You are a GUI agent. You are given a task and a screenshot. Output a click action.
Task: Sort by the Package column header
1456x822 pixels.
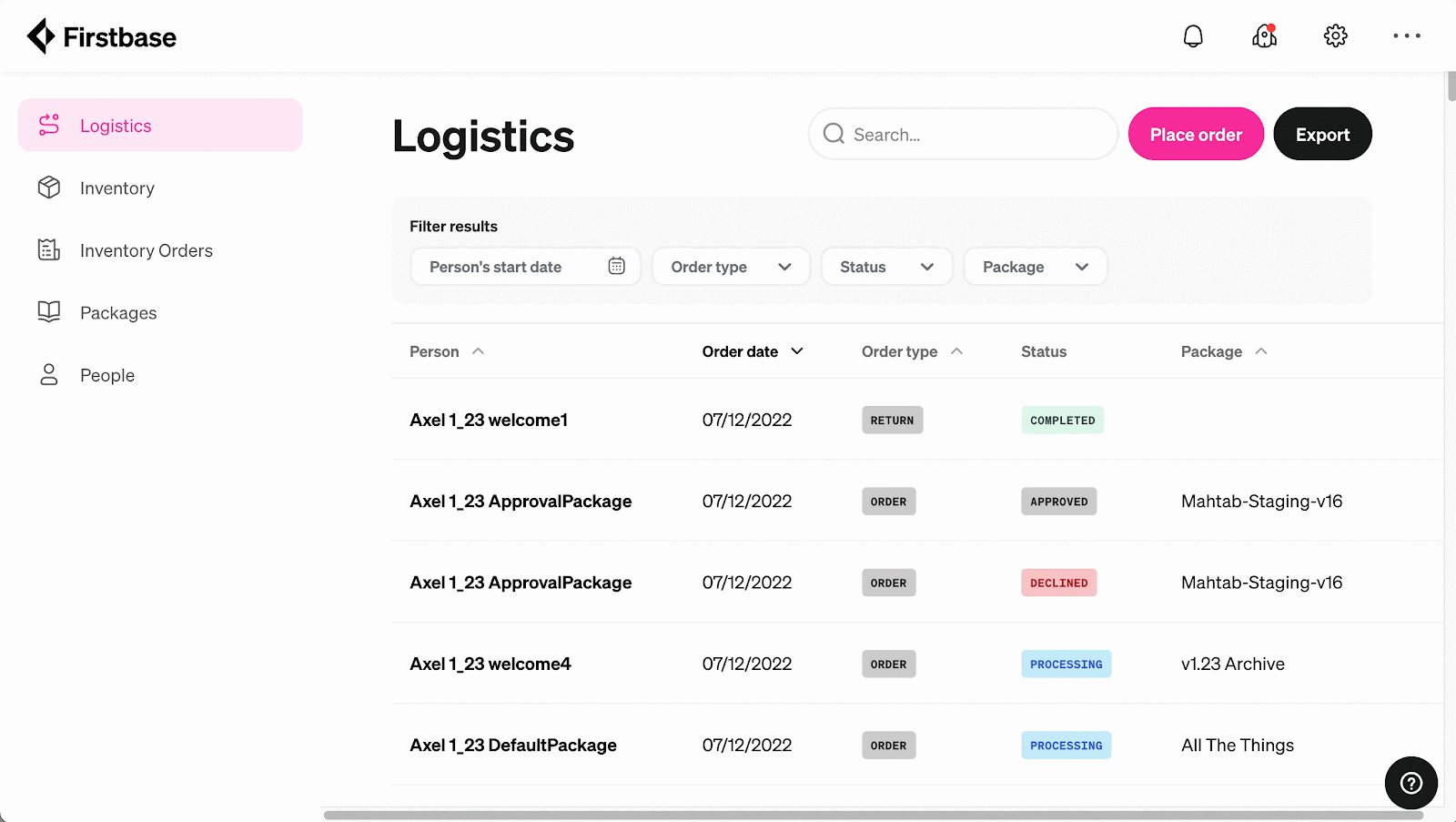[1224, 351]
